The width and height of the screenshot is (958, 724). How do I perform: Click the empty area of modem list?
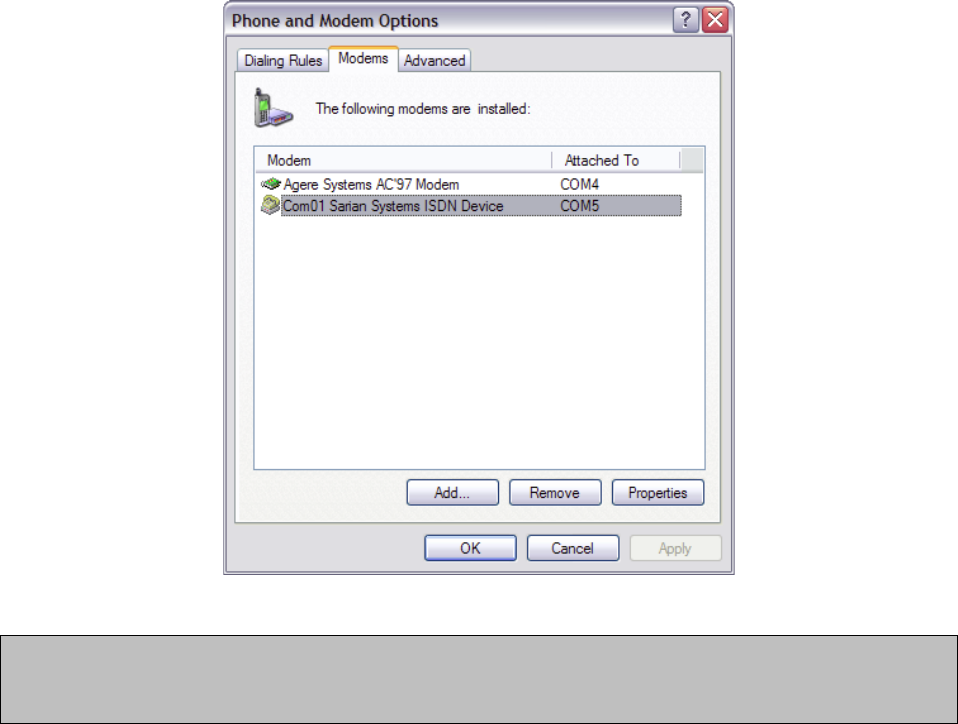[x=480, y=342]
